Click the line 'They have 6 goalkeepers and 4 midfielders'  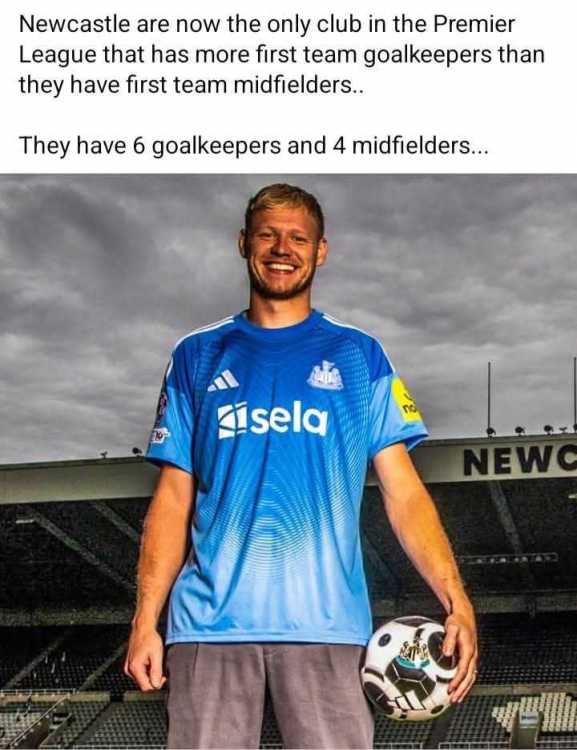click(254, 145)
